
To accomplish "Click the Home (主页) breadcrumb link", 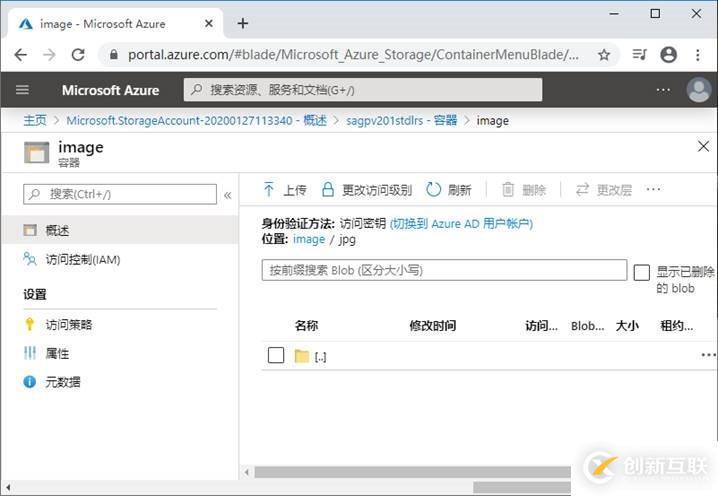I will (35, 120).
